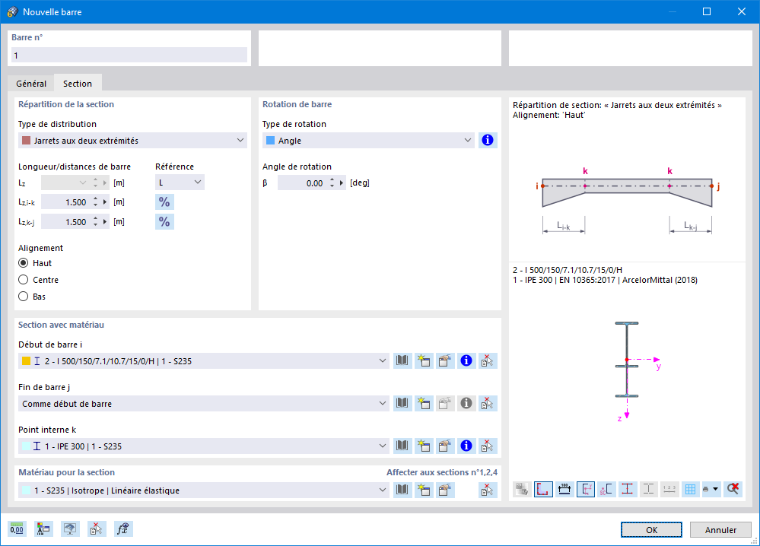Pick material graphically in Matériau pour la section
760x546 pixels.
(x=488, y=490)
